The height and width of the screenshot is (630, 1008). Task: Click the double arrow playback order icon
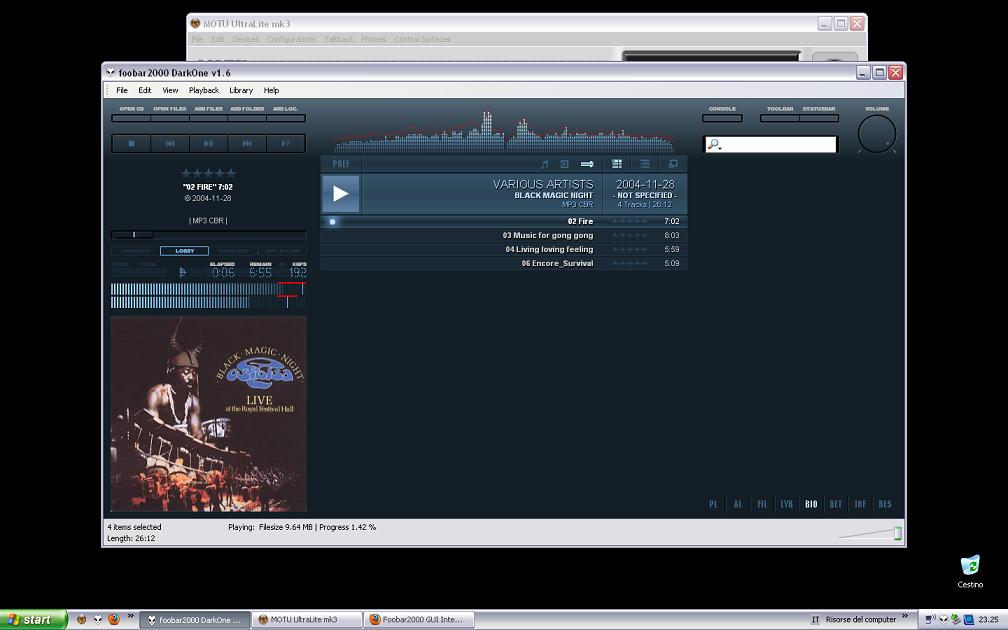click(x=587, y=164)
